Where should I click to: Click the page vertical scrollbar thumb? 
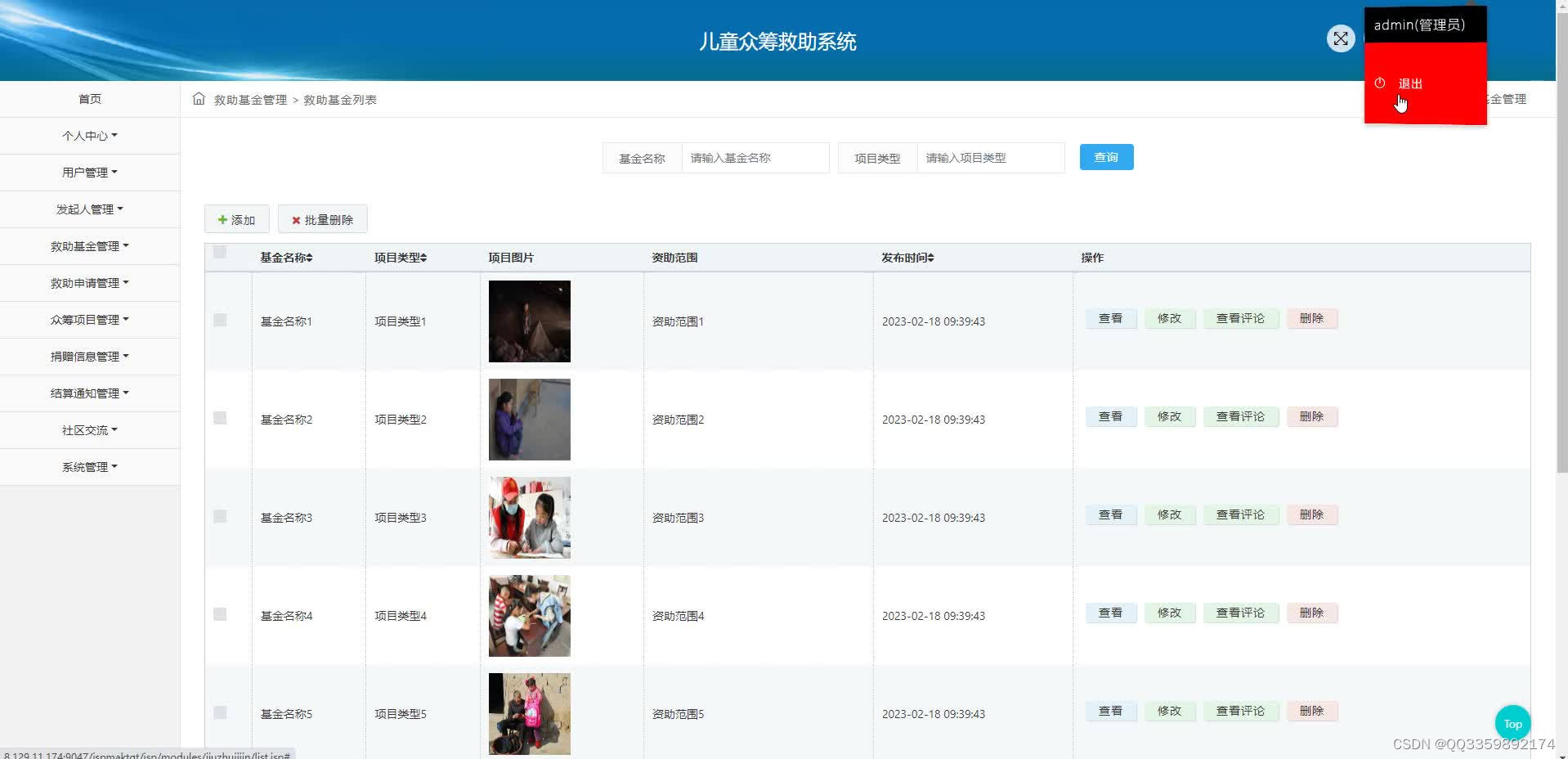tap(1562, 243)
